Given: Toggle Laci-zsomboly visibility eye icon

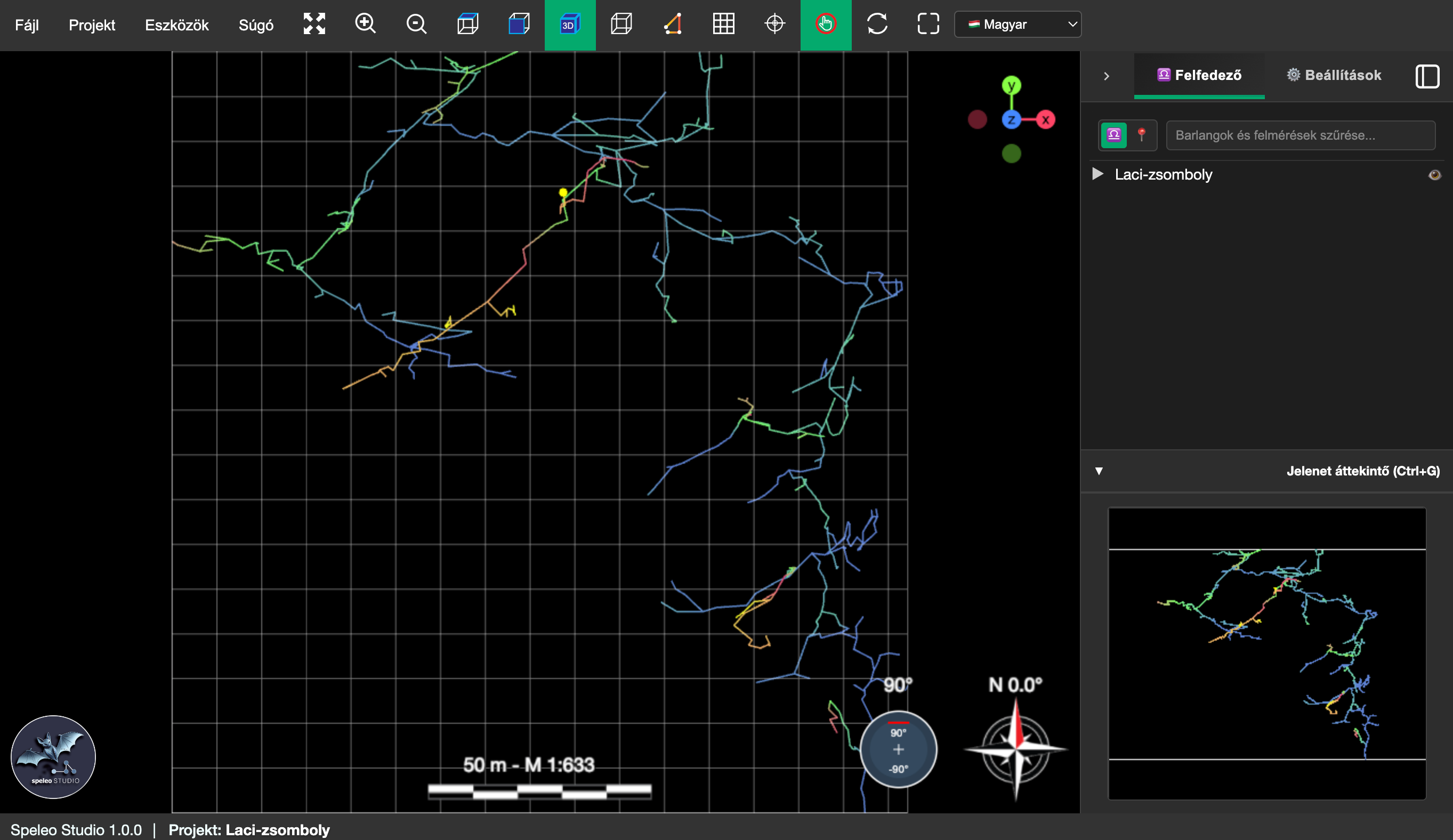Looking at the screenshot, I should (x=1434, y=175).
